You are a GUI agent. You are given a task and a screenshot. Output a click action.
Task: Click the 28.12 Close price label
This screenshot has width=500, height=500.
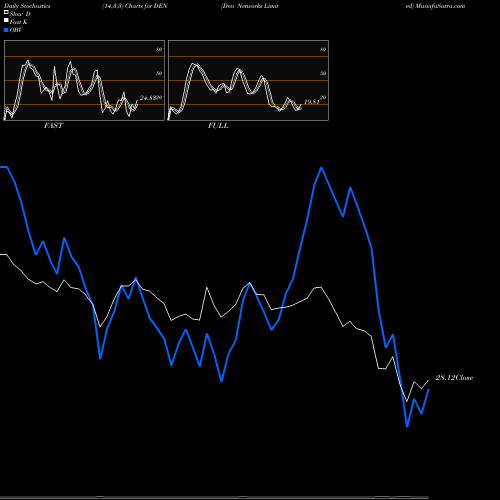click(x=454, y=378)
